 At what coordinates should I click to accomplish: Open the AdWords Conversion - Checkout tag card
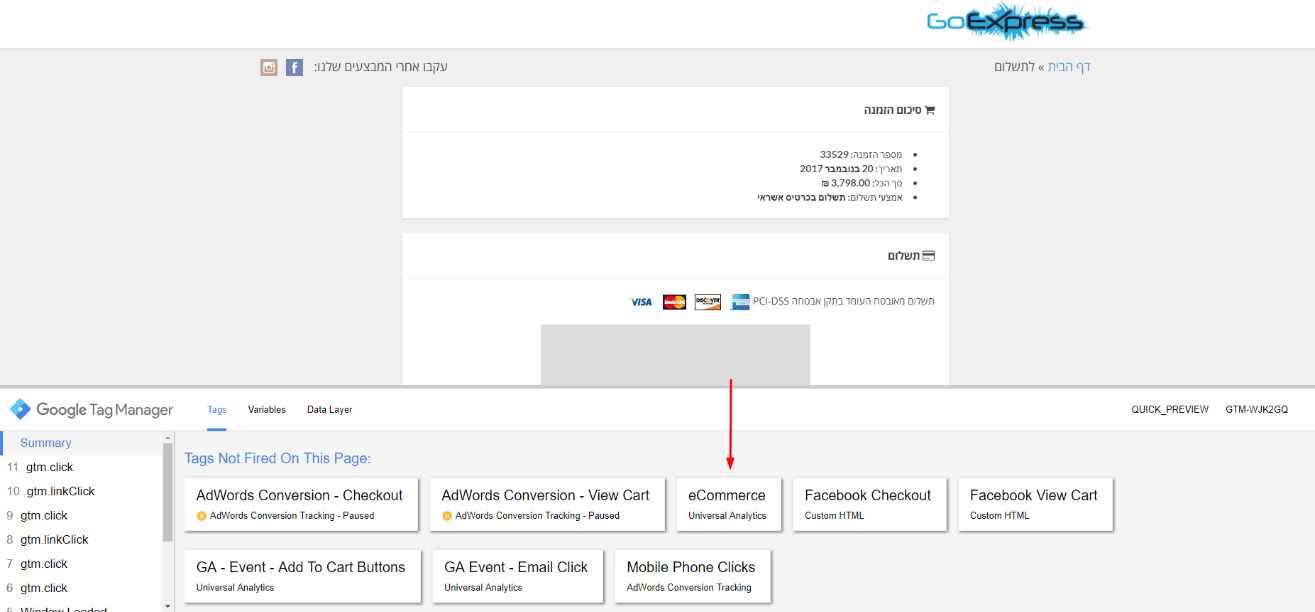point(301,504)
